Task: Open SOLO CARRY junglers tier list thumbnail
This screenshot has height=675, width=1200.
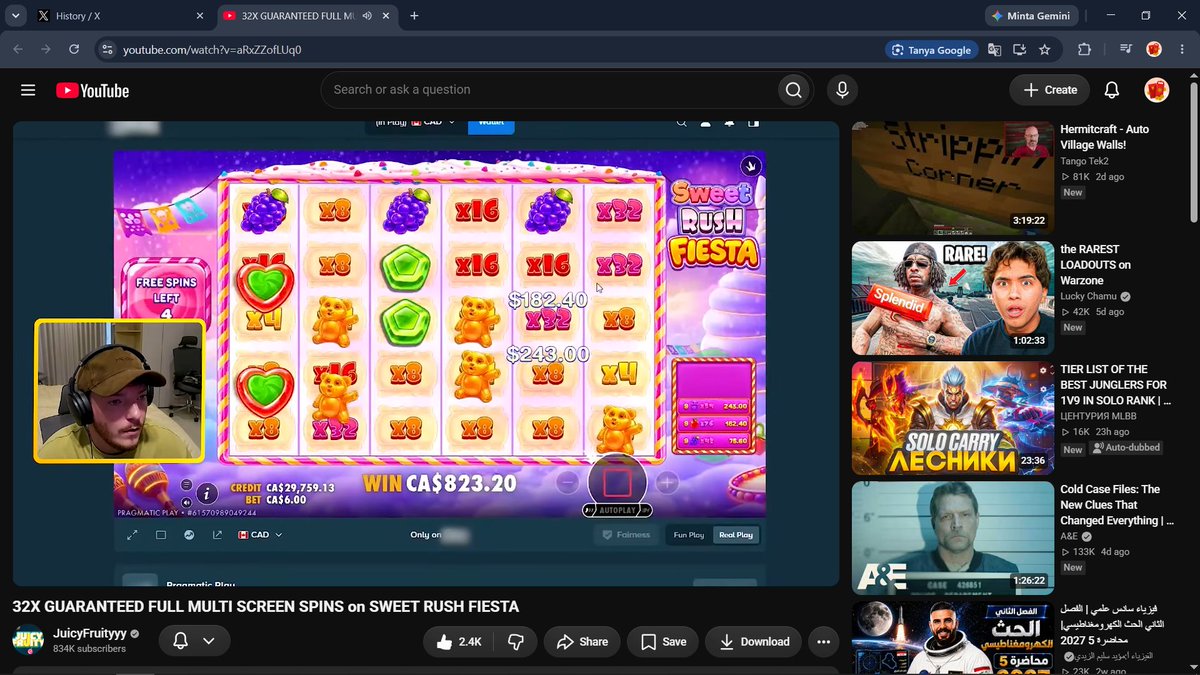Action: [x=953, y=418]
